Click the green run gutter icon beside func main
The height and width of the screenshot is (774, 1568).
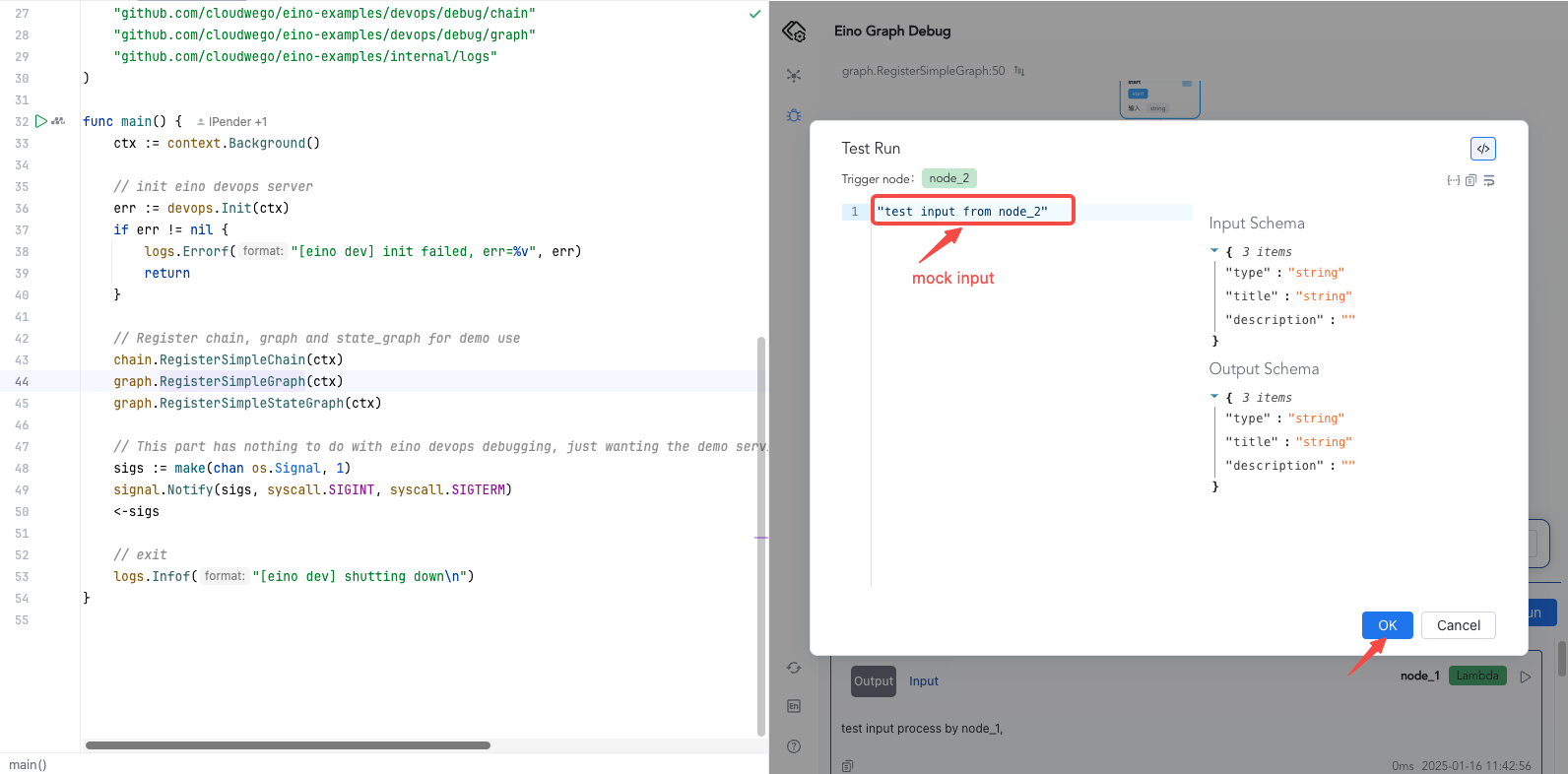tap(41, 121)
